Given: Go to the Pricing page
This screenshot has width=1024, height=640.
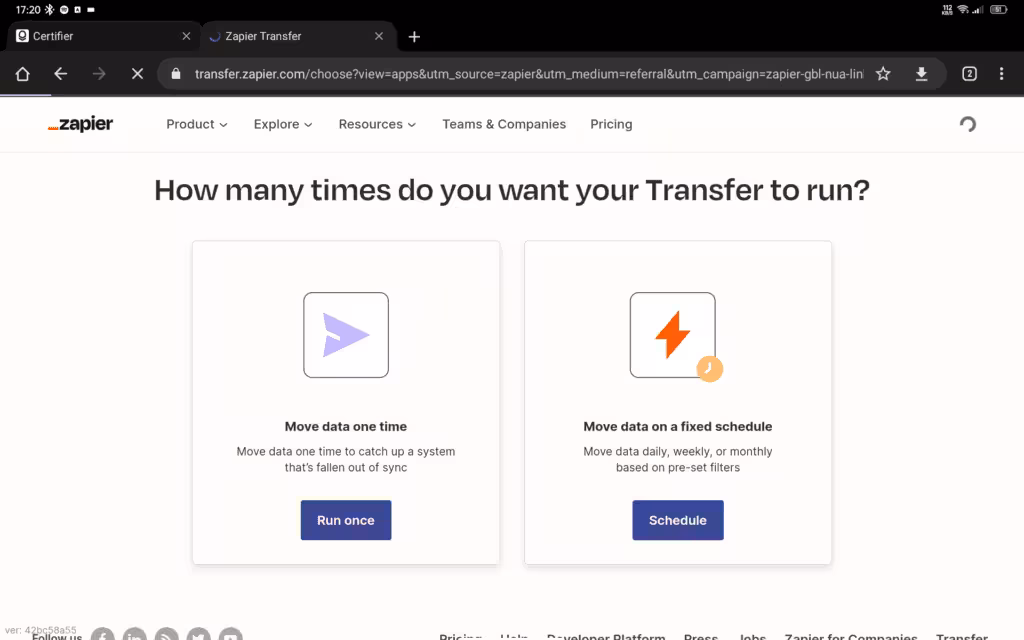Looking at the screenshot, I should coord(611,124).
